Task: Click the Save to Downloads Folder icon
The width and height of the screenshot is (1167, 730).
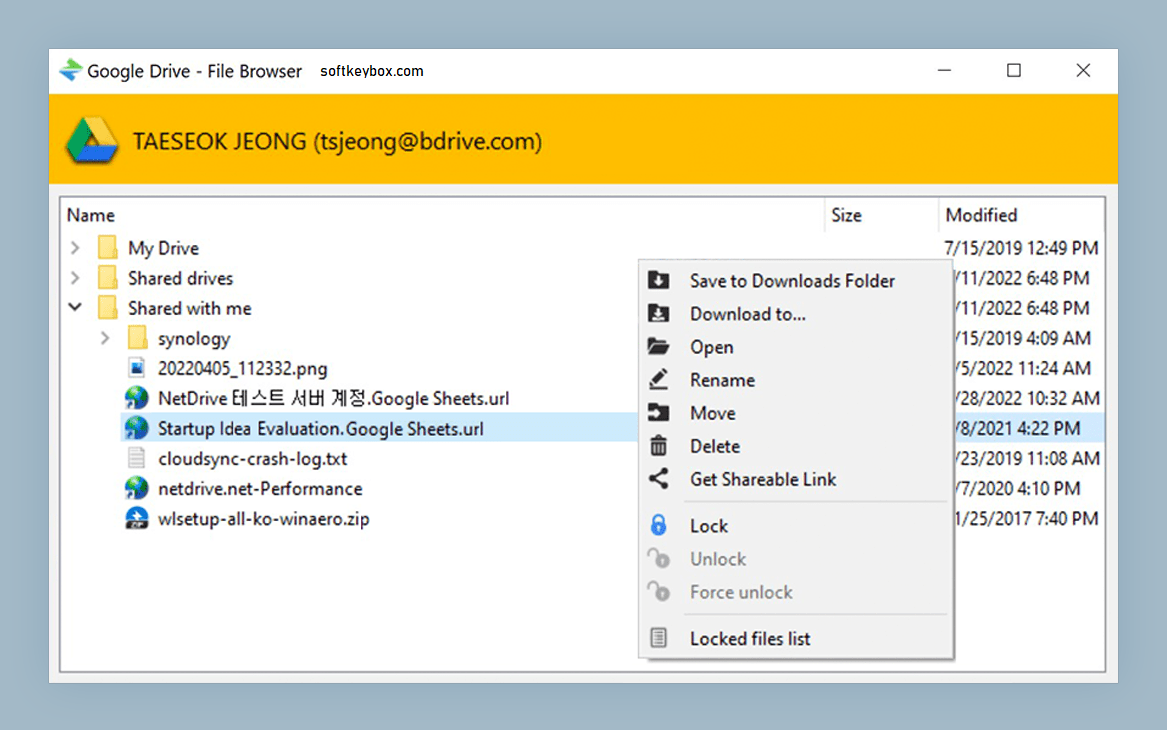Action: (660, 281)
